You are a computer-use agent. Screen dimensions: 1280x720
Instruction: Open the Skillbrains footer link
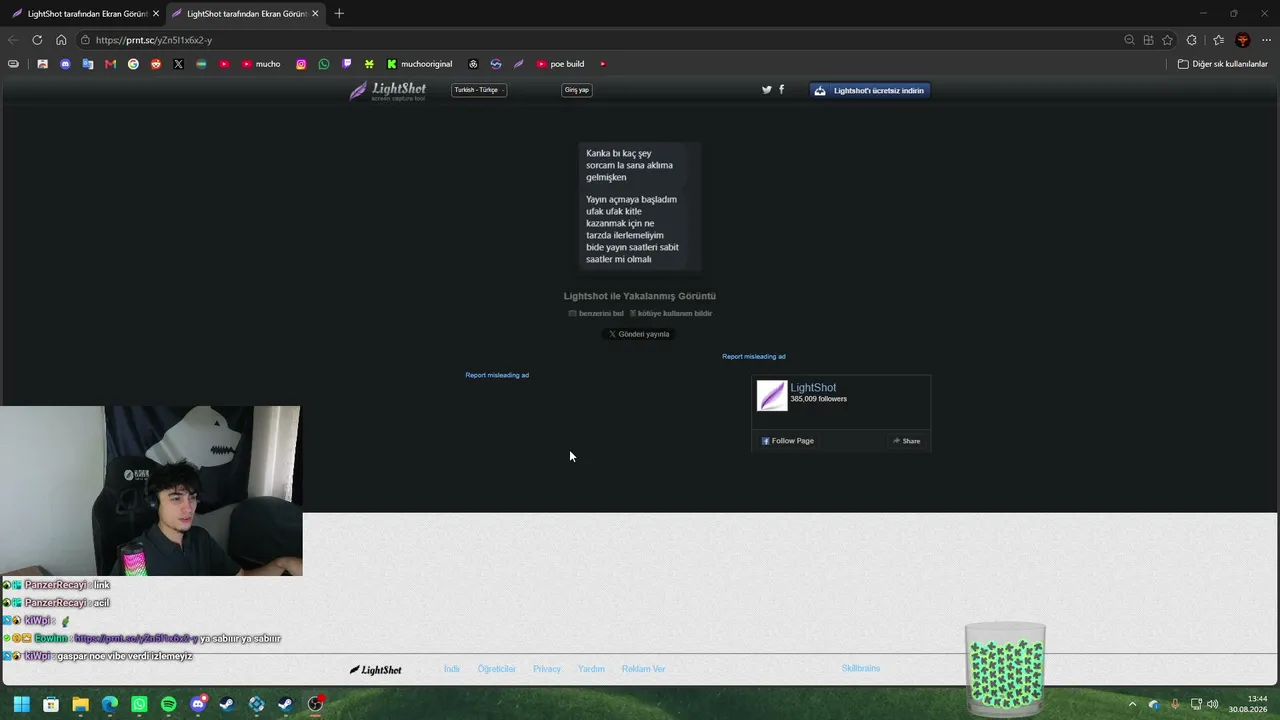tap(861, 668)
